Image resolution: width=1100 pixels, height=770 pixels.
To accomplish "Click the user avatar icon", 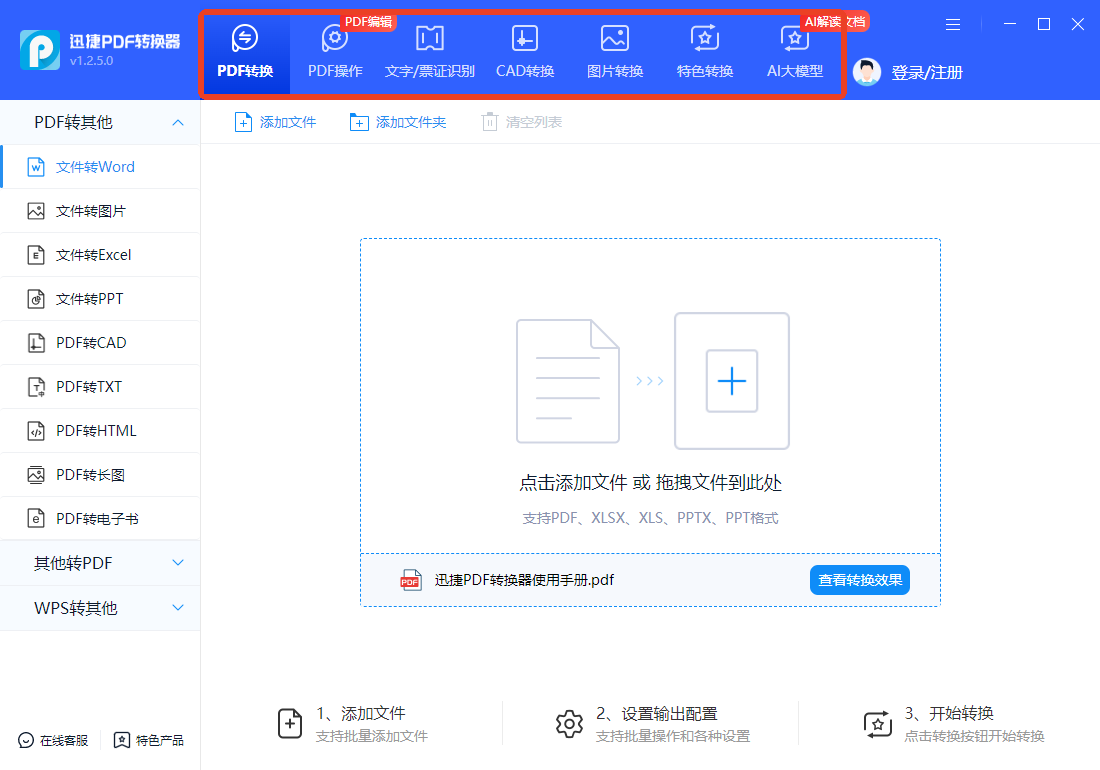I will tap(867, 72).
